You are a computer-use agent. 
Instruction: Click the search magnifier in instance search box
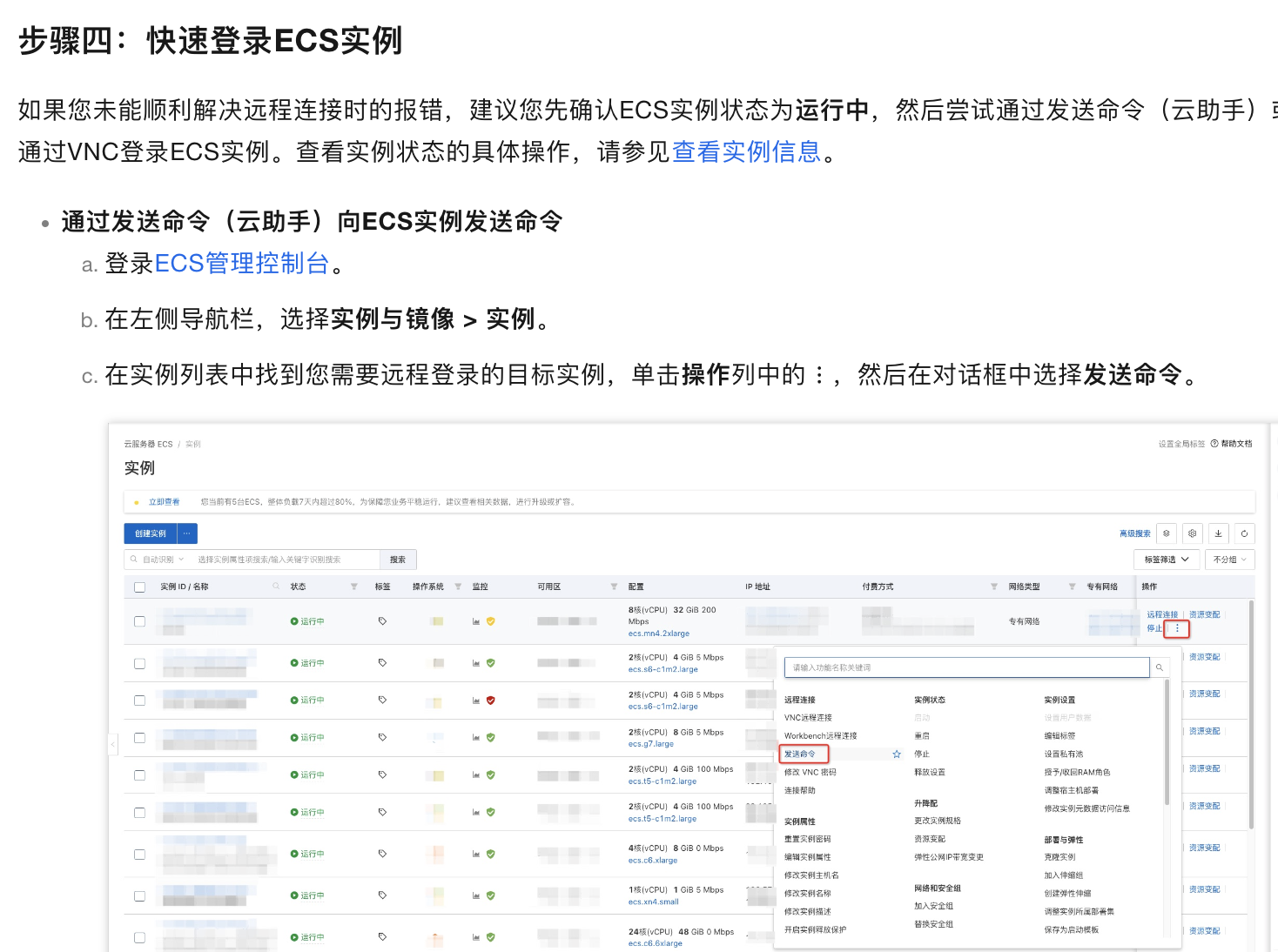(134, 560)
